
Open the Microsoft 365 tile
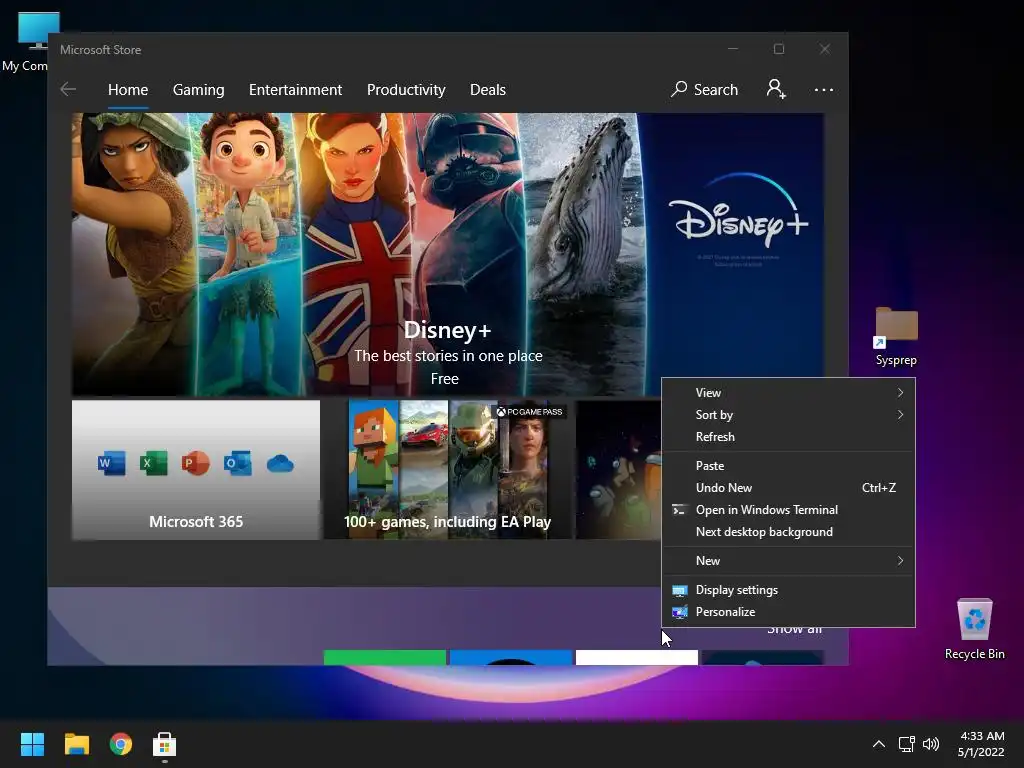[196, 470]
